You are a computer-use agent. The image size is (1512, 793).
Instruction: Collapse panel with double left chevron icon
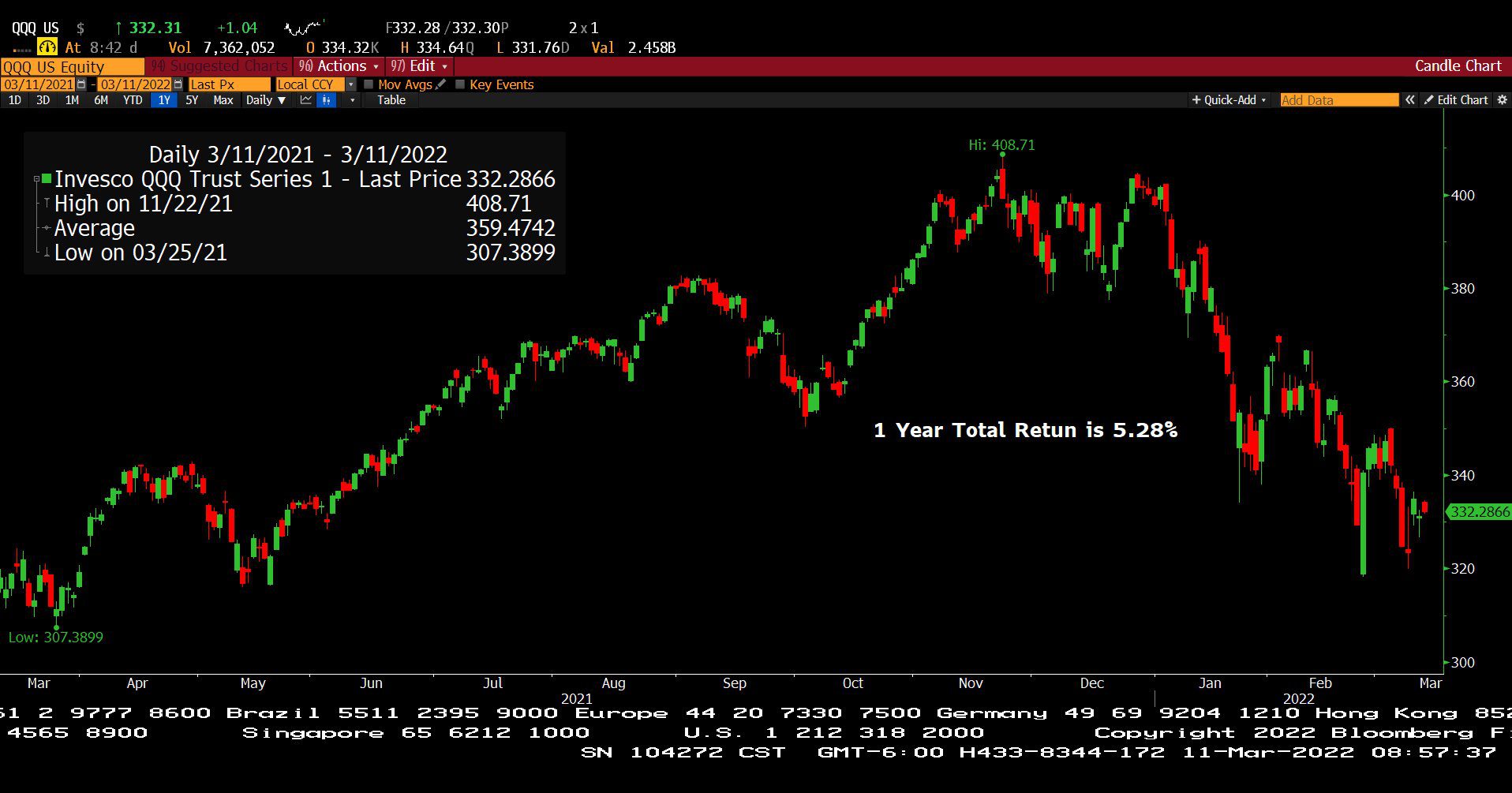tap(1410, 100)
